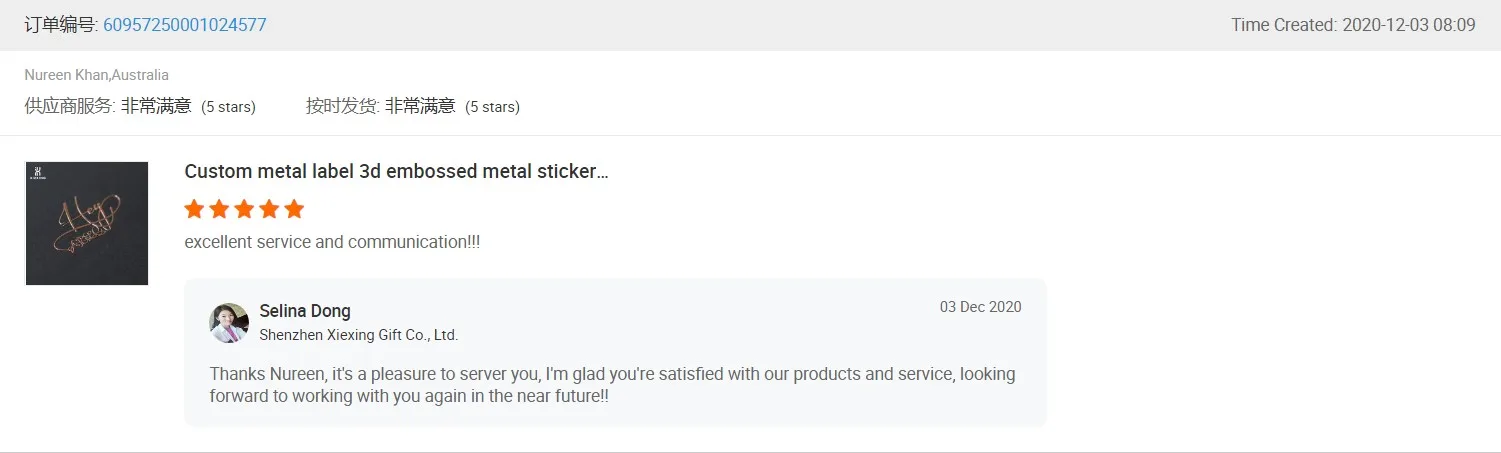Viewport: 1501px width, 453px height.
Task: Click the second orange rating star
Action: click(x=219, y=209)
